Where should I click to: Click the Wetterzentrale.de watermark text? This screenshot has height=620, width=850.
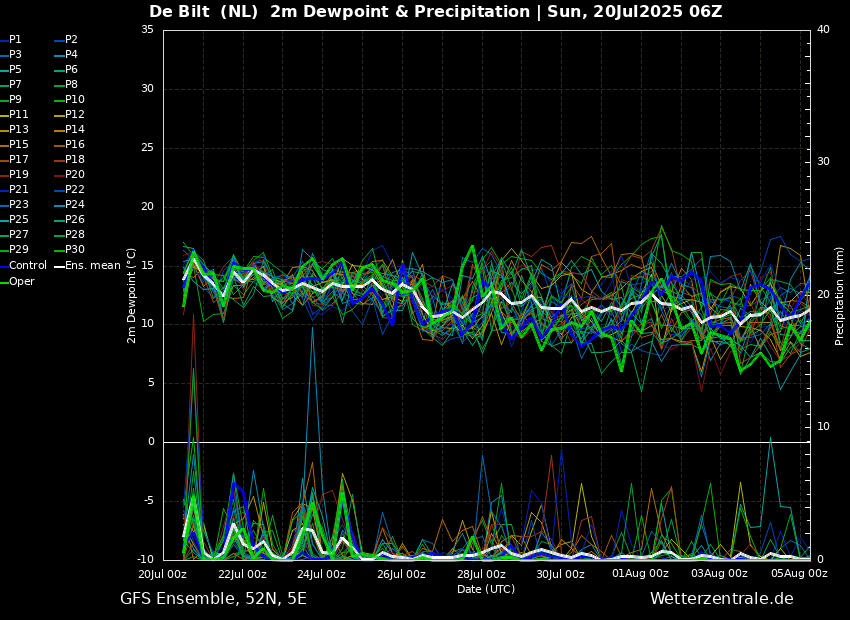coord(721,599)
